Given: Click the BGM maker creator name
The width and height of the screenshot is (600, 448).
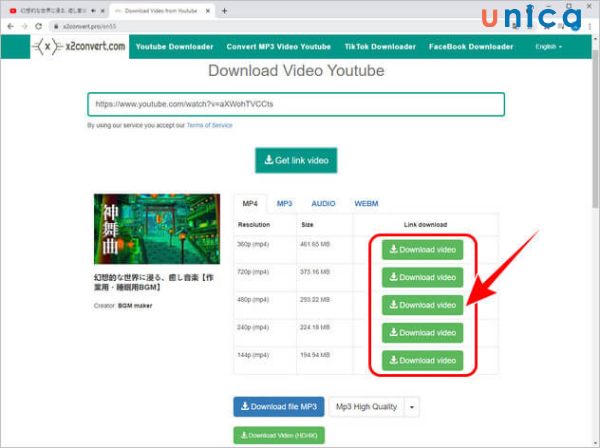Looking at the screenshot, I should [x=135, y=306].
